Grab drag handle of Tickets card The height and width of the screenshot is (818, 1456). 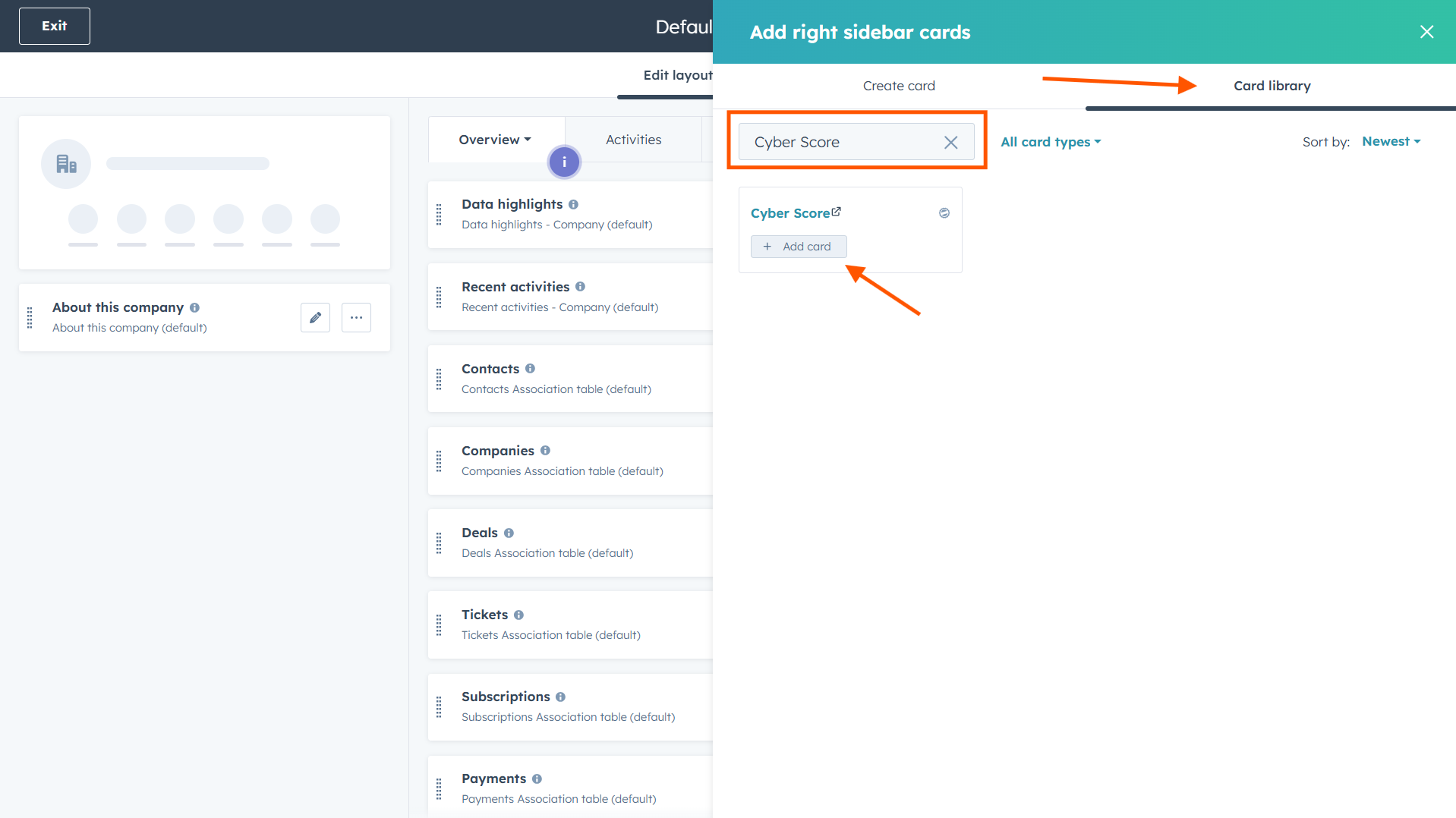[439, 625]
